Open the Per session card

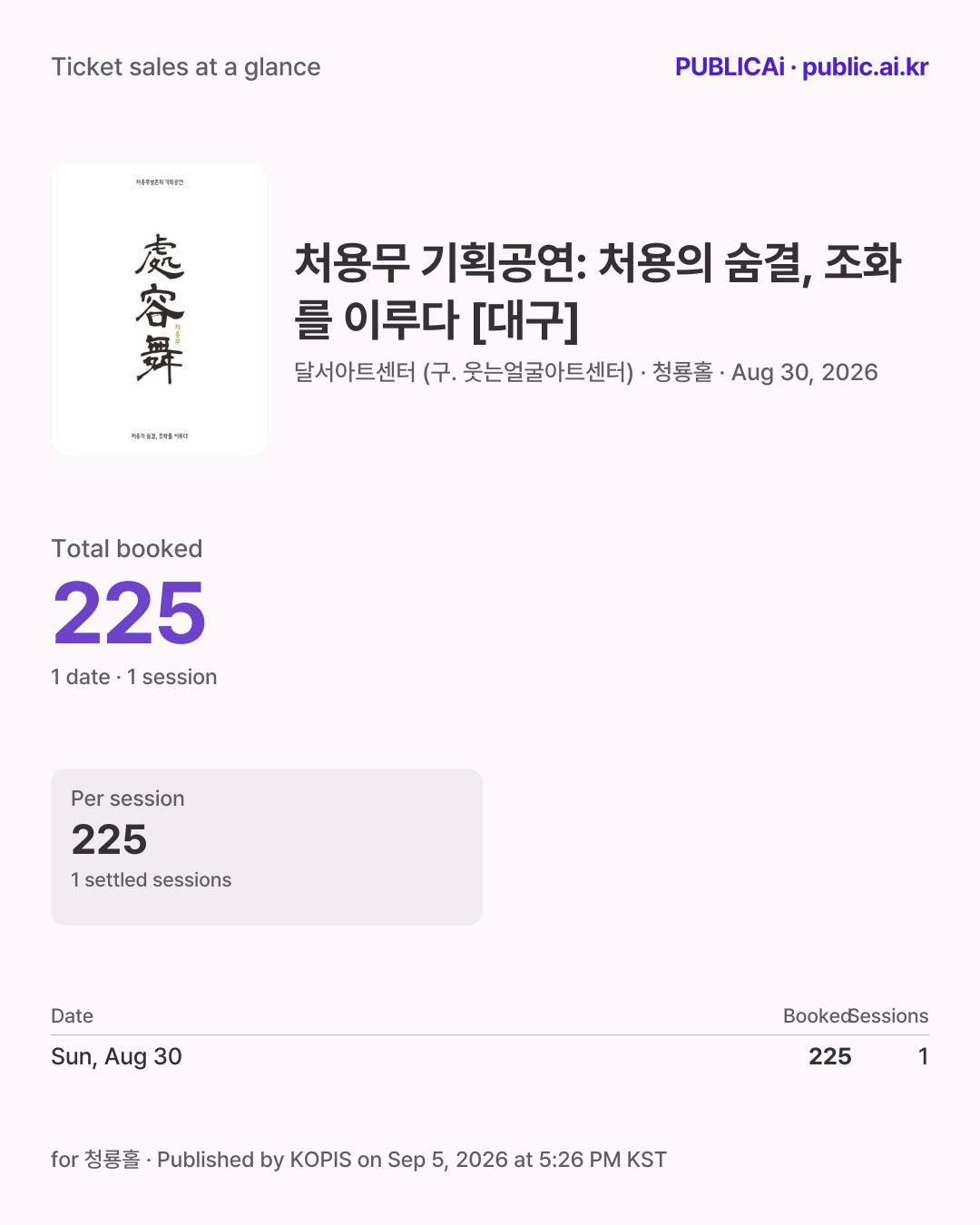(267, 847)
